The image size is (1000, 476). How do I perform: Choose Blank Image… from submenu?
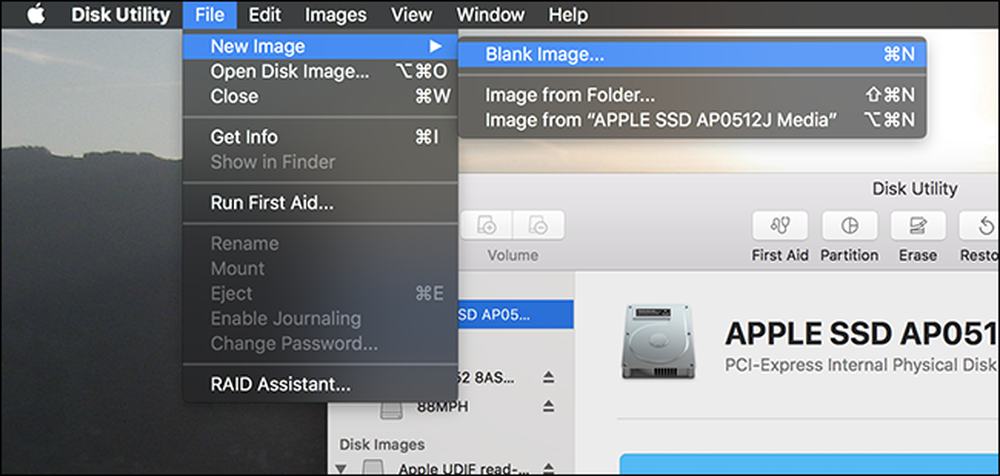point(692,55)
